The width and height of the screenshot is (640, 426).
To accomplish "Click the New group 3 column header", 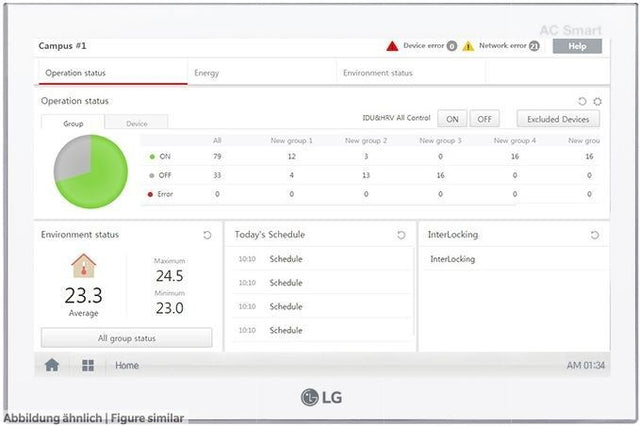I will tap(440, 140).
